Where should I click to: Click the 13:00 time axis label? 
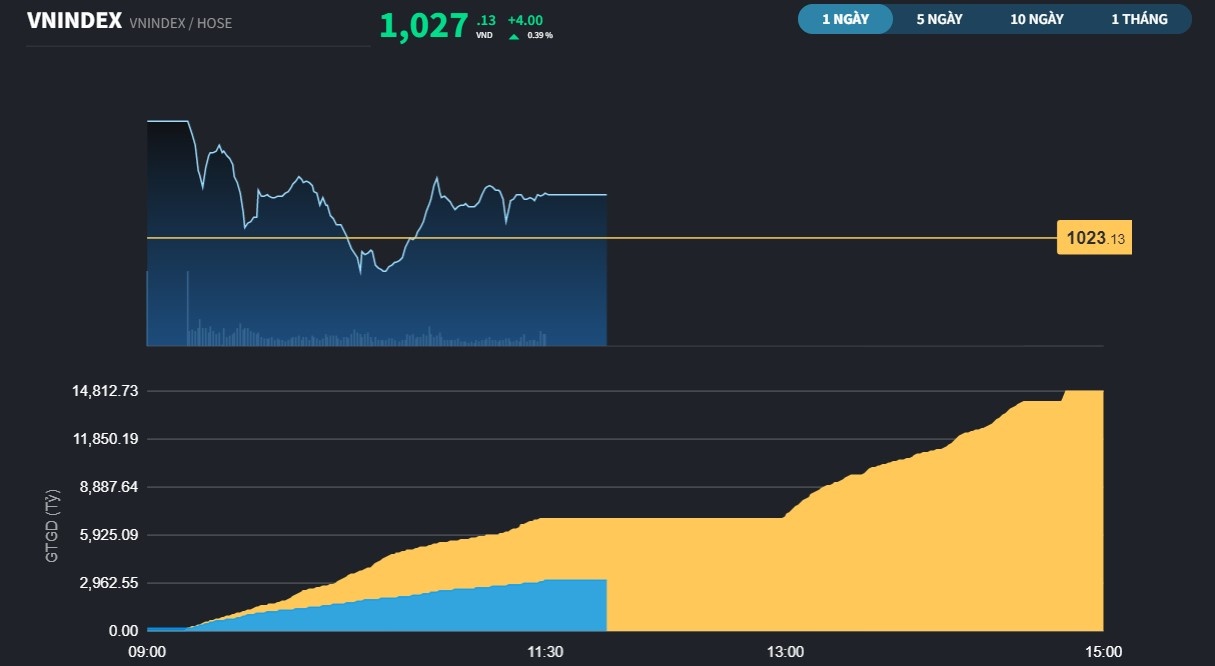pyautogui.click(x=785, y=651)
